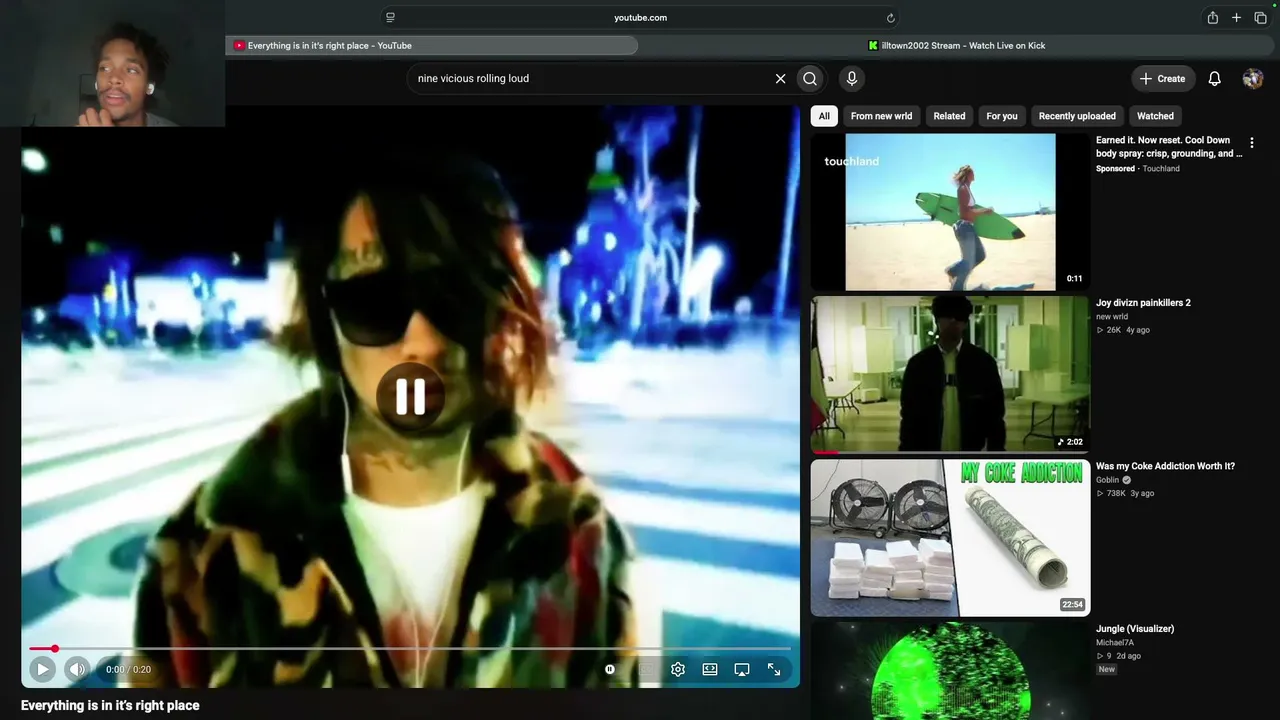Mute the video with the volume icon

77,669
